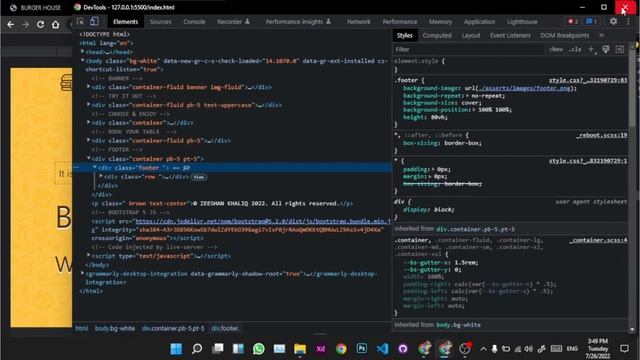640x360 pixels.
Task: Toggle the .cls class editor
Action: point(575,49)
